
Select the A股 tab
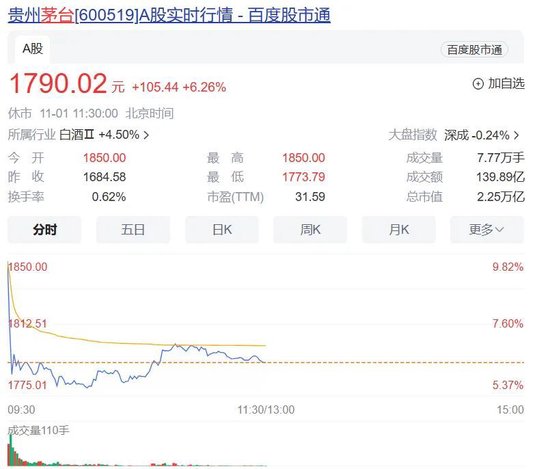[x=32, y=48]
